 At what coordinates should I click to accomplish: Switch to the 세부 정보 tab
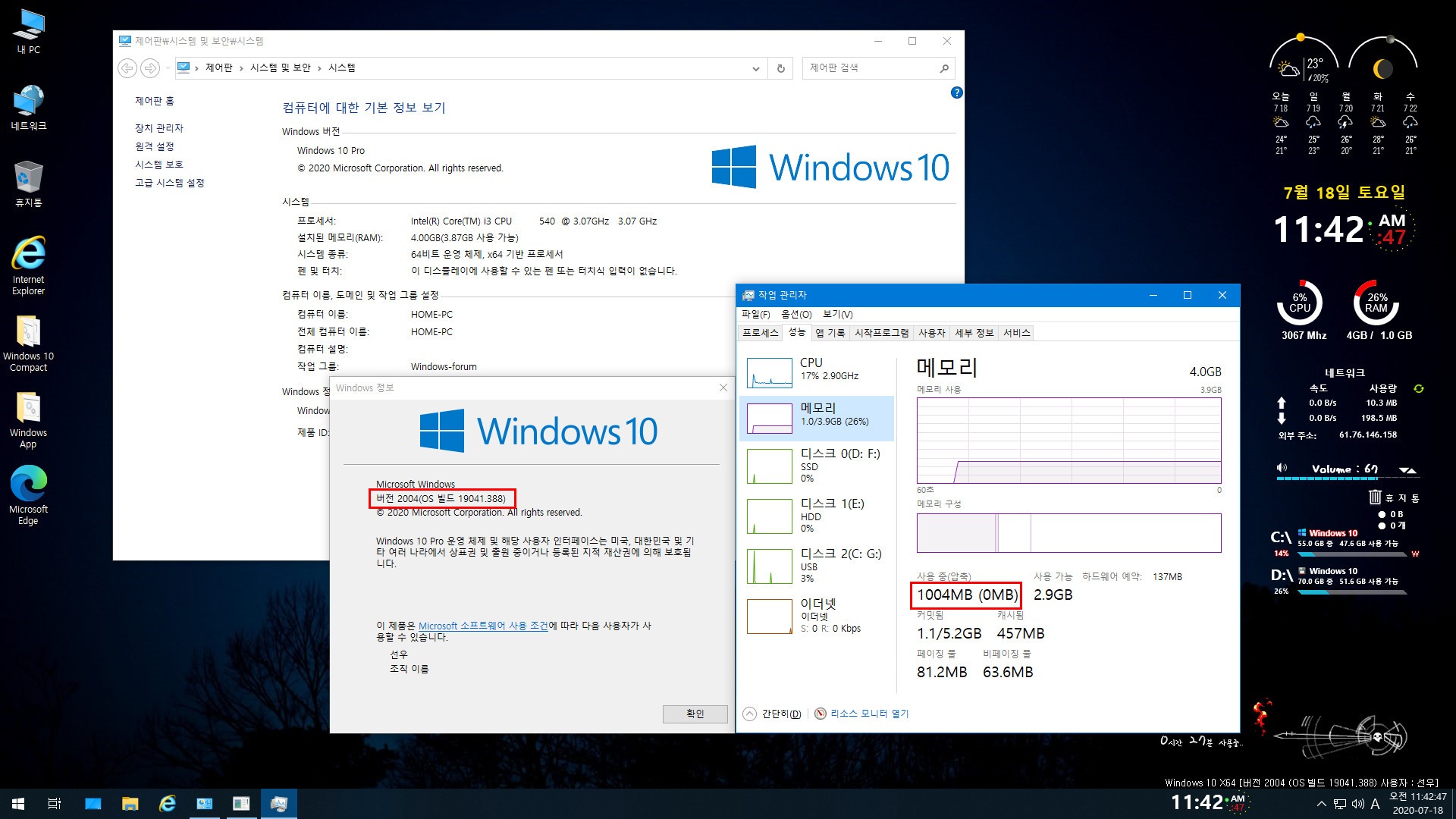pos(974,333)
